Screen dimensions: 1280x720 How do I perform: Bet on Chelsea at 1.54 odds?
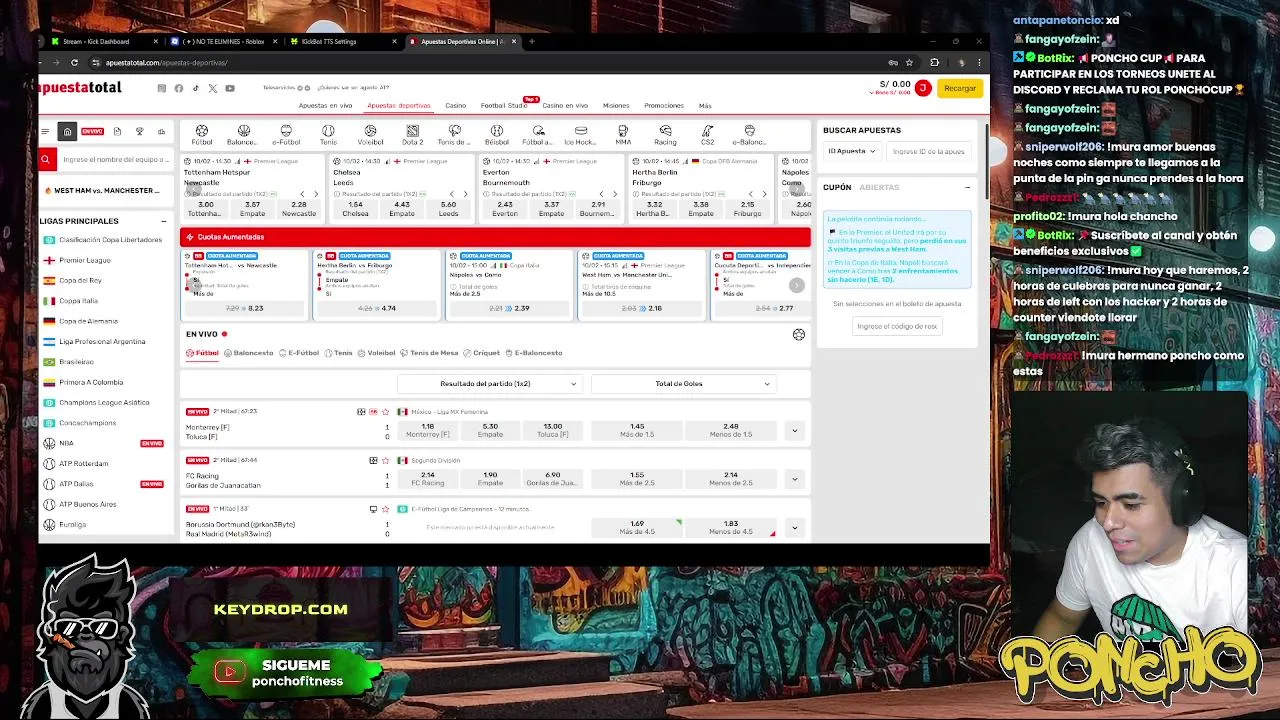(x=356, y=208)
